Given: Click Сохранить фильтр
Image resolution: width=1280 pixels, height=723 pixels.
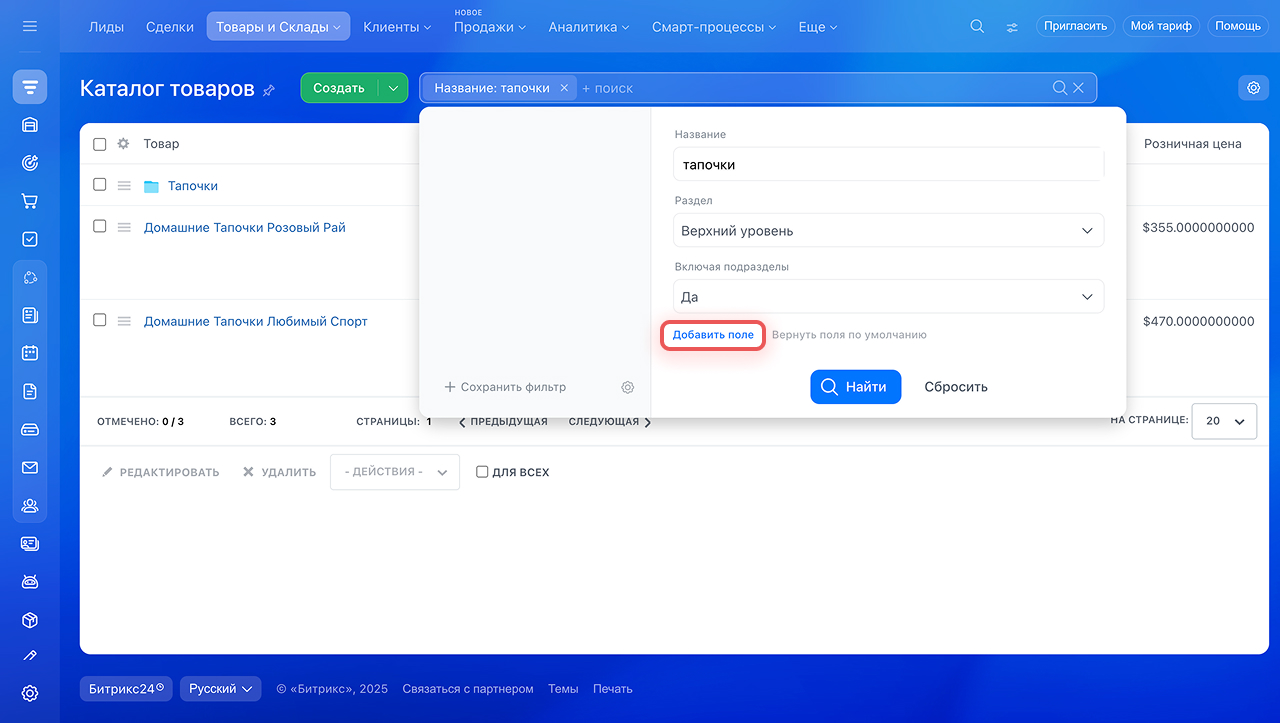Looking at the screenshot, I should [506, 387].
